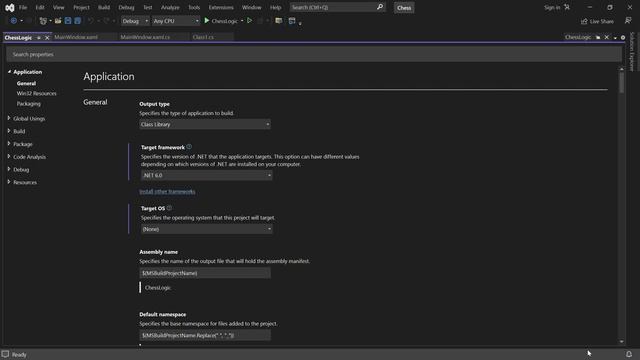Expand the Package section
Image resolution: width=640 pixels, height=360 pixels.
coord(9,144)
